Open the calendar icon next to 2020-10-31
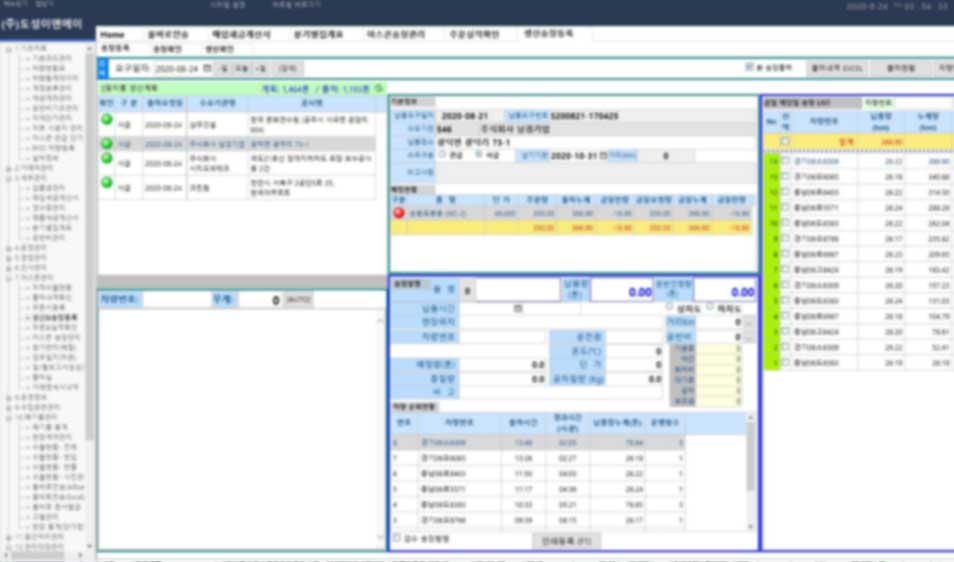This screenshot has width=954, height=562. 602,156
